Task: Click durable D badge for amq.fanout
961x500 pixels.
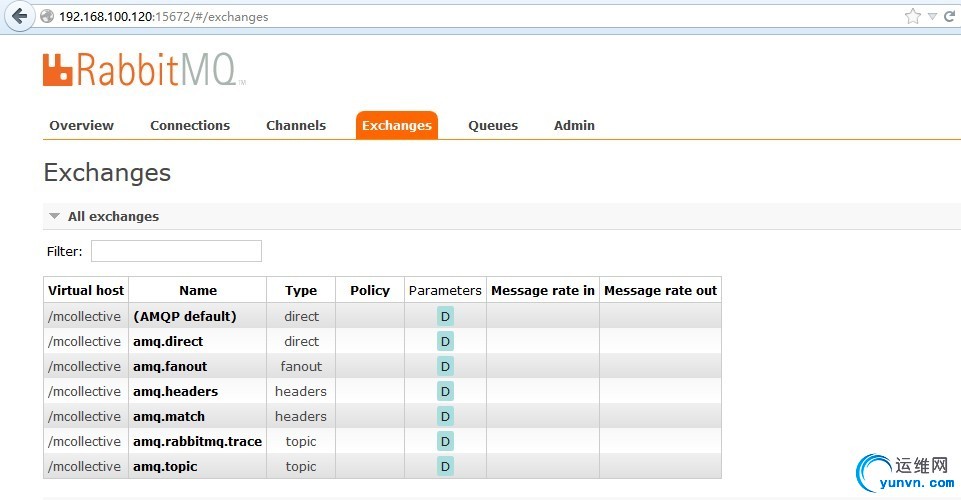Action: pyautogui.click(x=446, y=366)
